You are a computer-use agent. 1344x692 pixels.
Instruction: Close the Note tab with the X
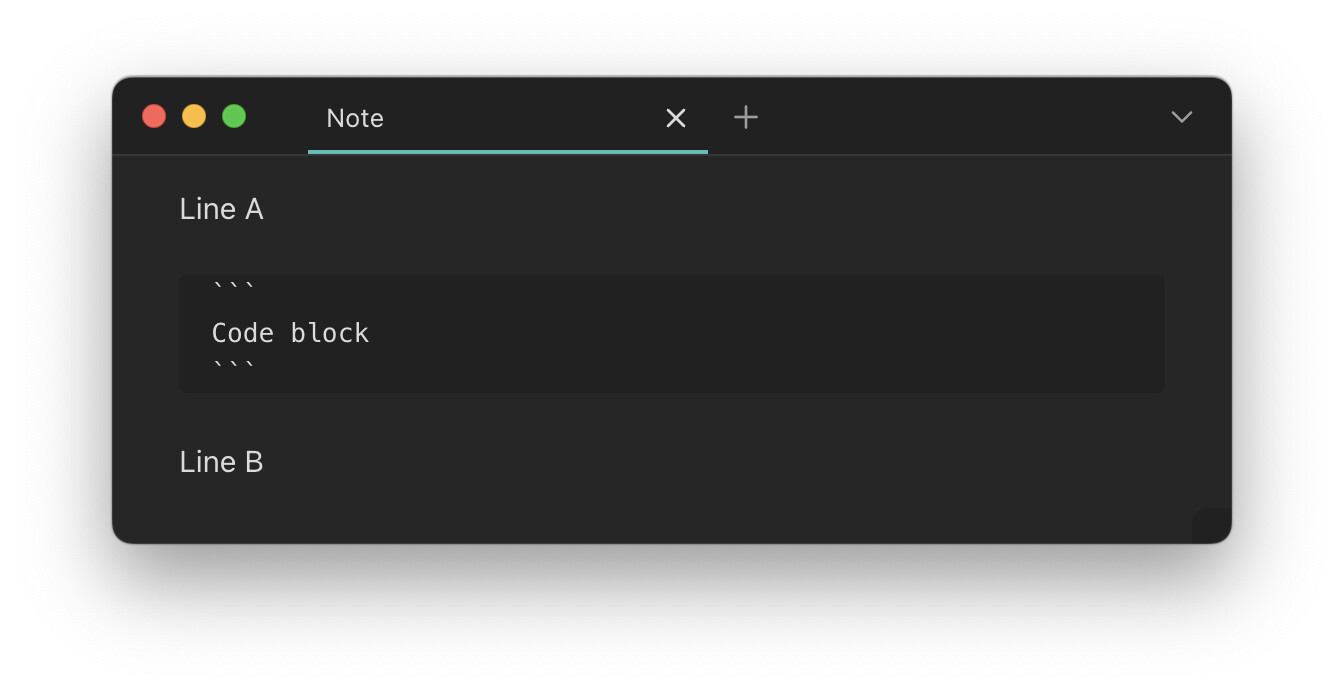click(x=676, y=118)
